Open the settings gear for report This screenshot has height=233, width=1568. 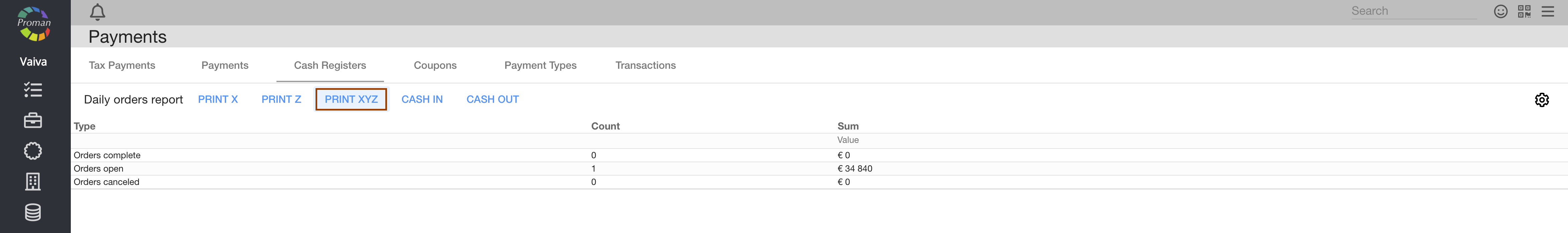pos(1541,100)
